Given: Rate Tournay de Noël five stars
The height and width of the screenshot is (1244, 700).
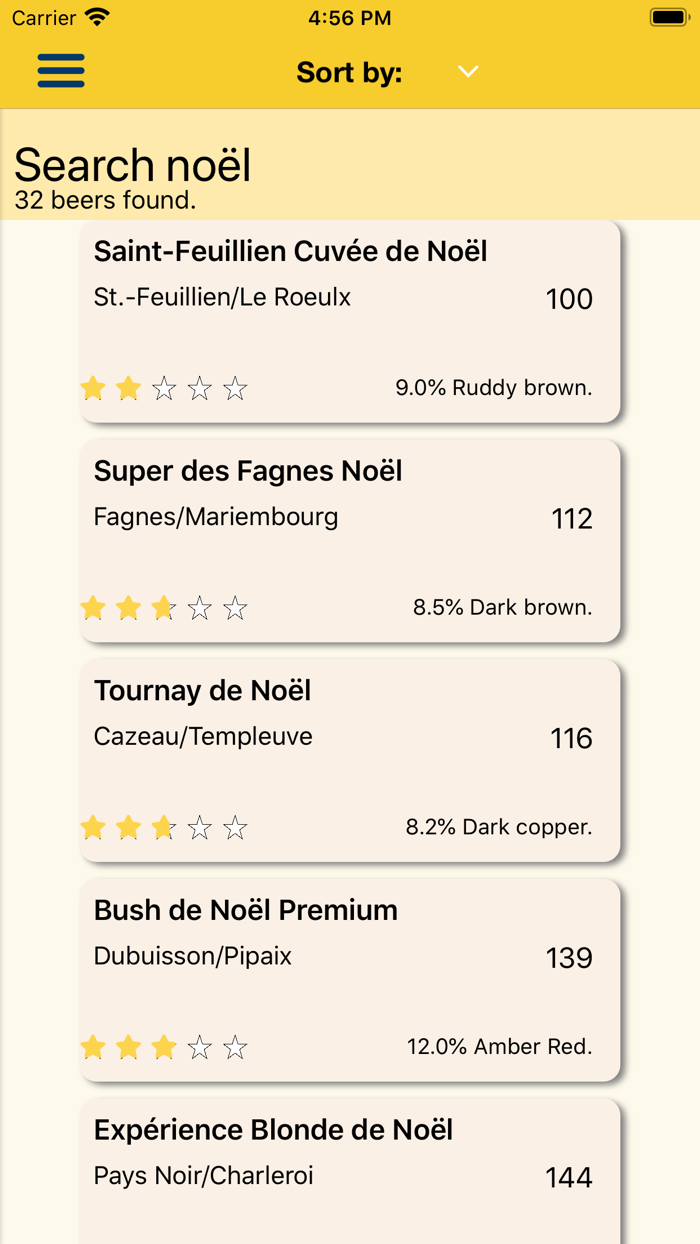Looking at the screenshot, I should [235, 828].
